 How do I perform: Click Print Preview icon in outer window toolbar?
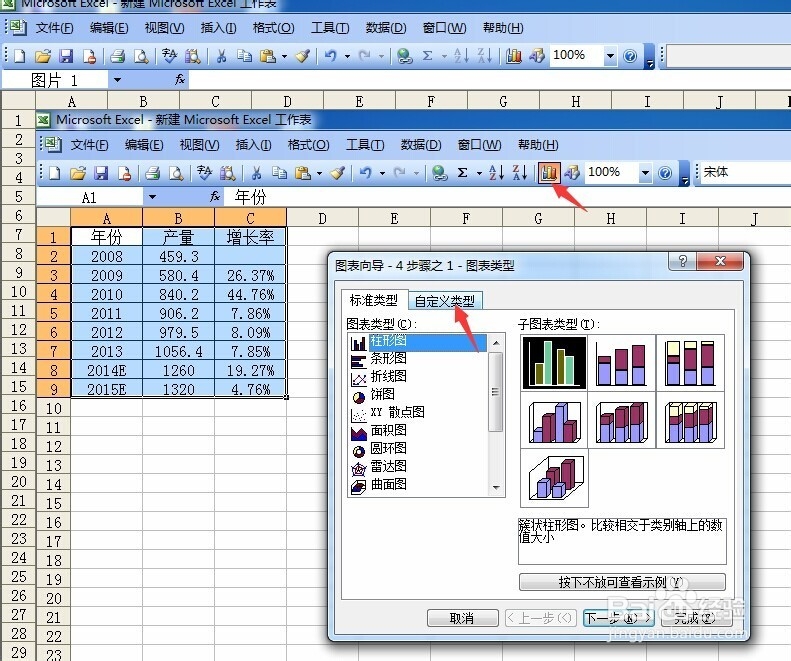[141, 56]
